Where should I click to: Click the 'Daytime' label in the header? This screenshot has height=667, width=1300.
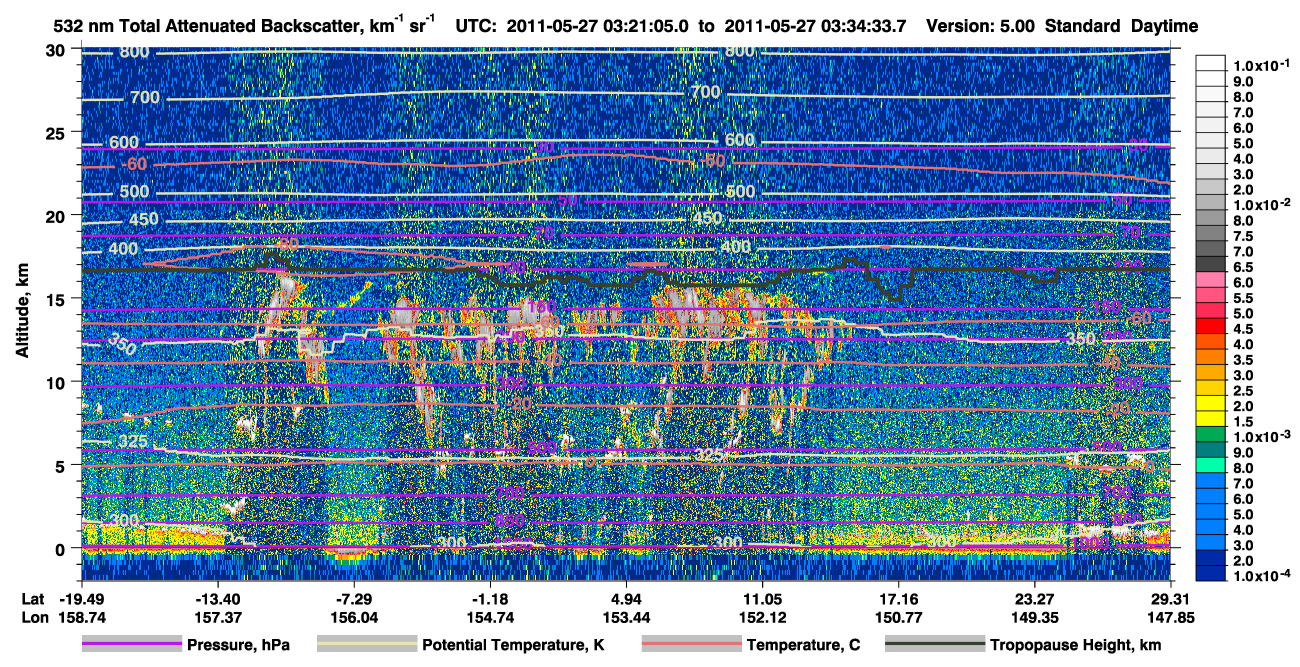[1165, 27]
